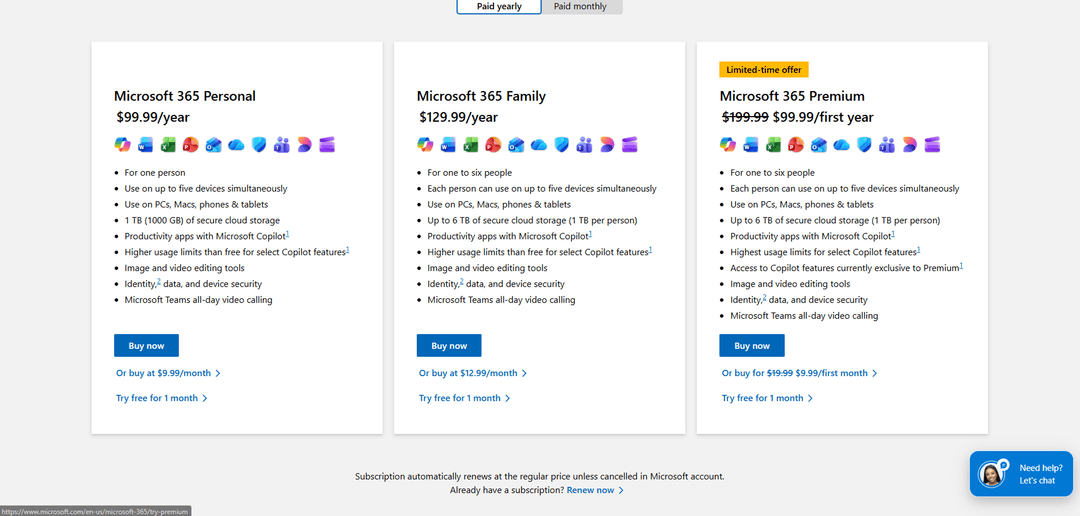Click the Excel icon in the Premium card
The height and width of the screenshot is (516, 1080).
[x=773, y=145]
